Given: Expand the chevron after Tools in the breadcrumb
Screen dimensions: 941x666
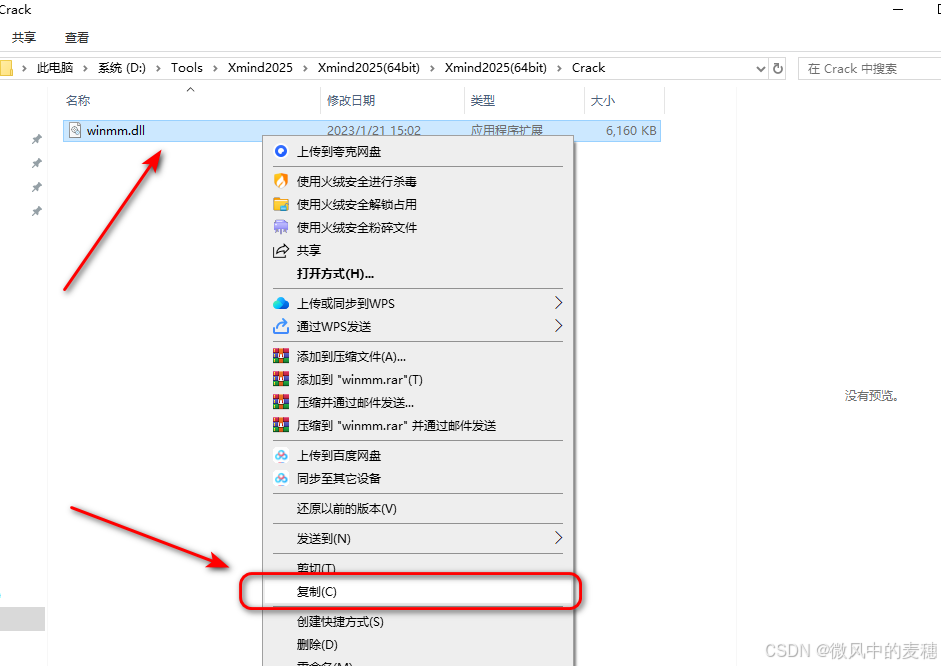Looking at the screenshot, I should pos(215,68).
